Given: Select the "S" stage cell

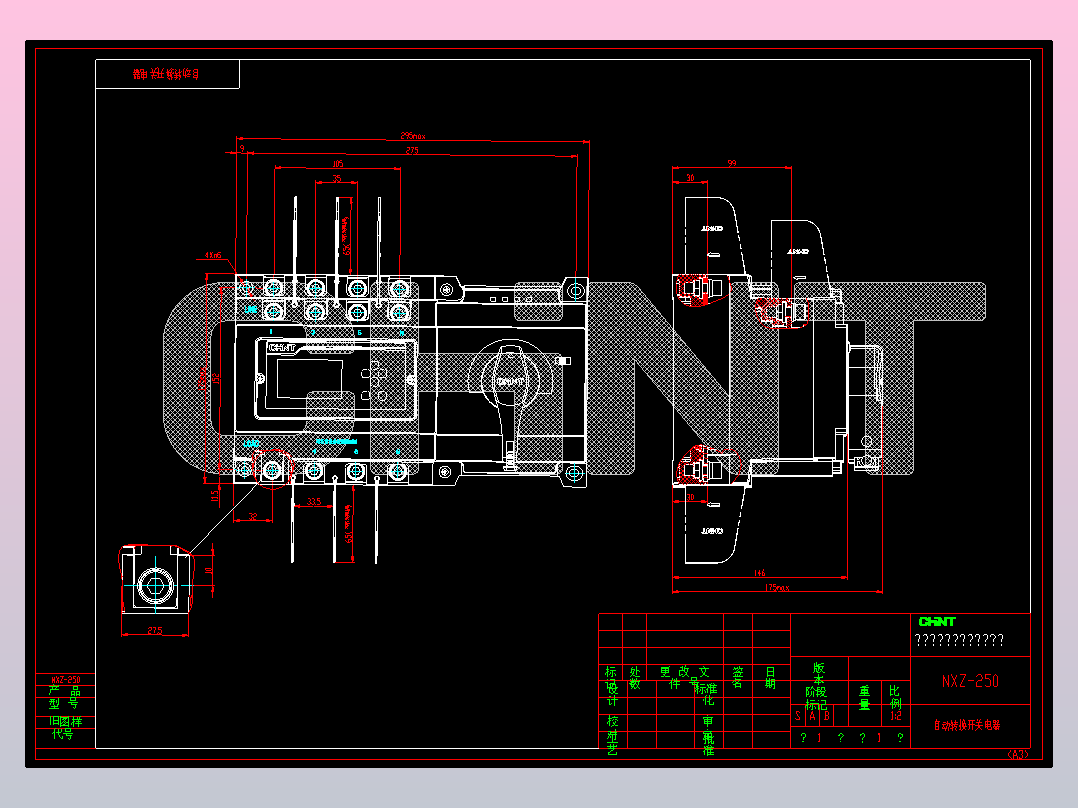Looking at the screenshot, I should pyautogui.click(x=798, y=716).
